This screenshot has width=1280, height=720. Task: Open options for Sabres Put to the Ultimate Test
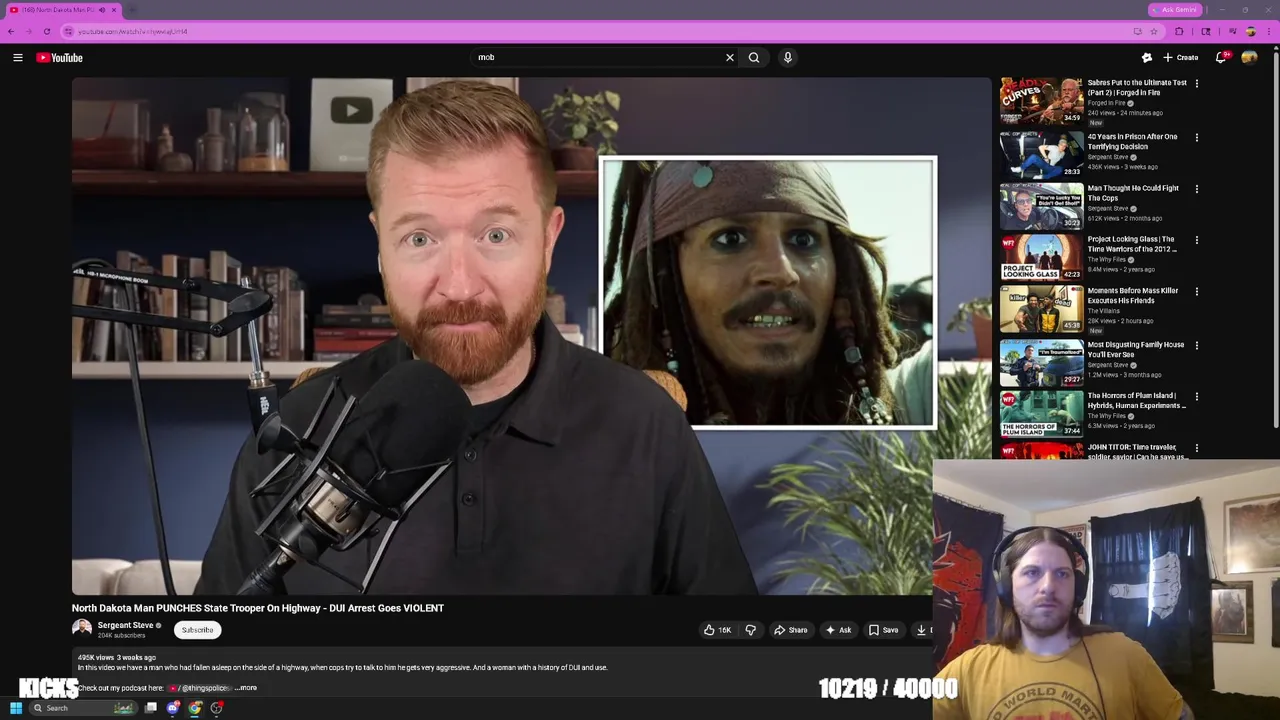point(1196,84)
